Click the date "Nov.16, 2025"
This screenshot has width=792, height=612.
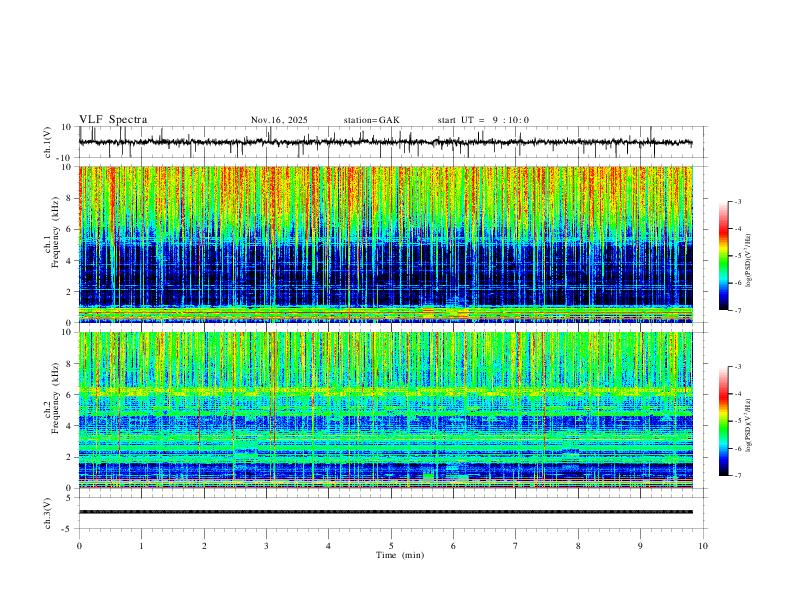[x=279, y=120]
